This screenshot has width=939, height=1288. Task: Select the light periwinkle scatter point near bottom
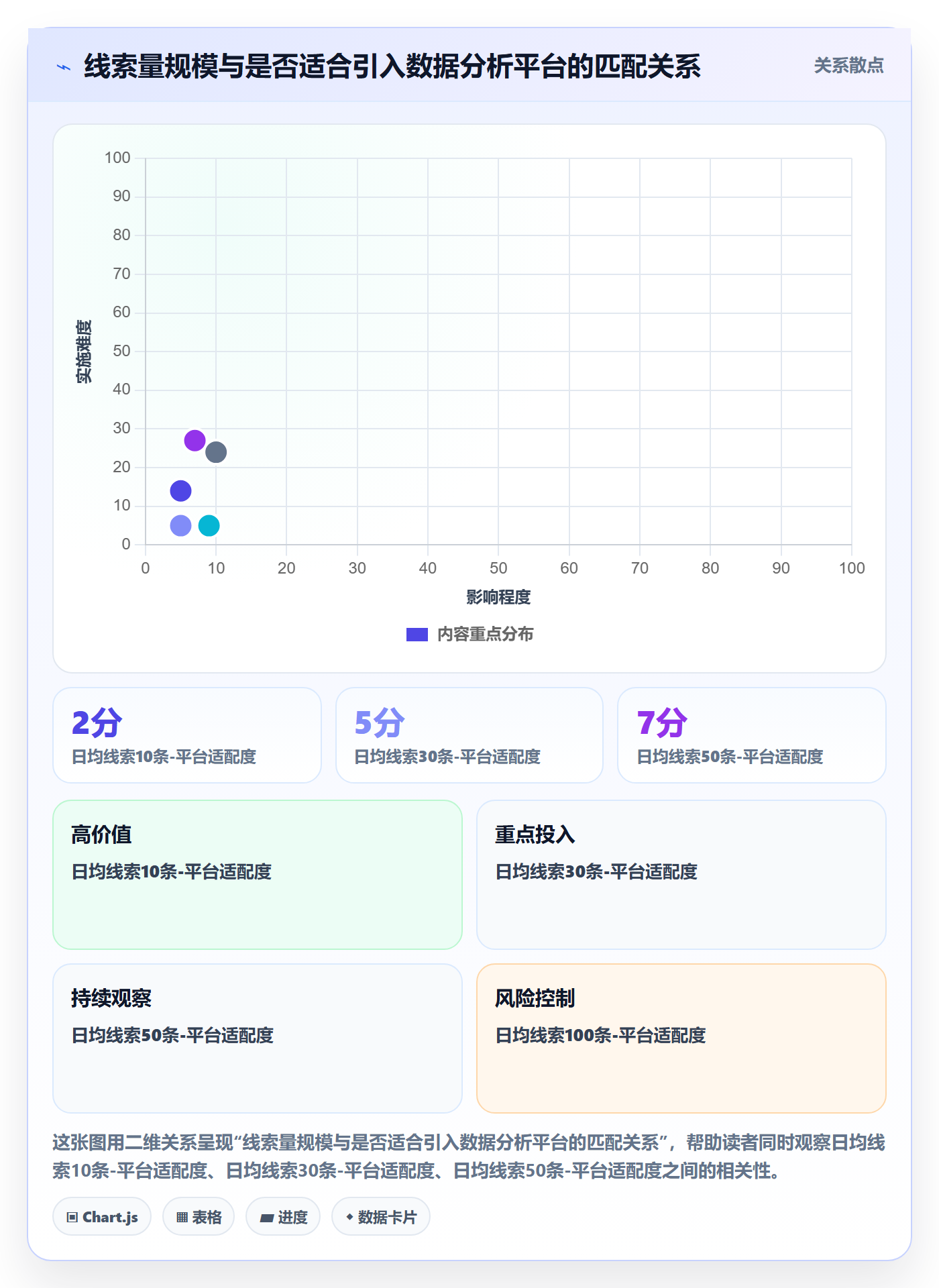click(x=180, y=525)
